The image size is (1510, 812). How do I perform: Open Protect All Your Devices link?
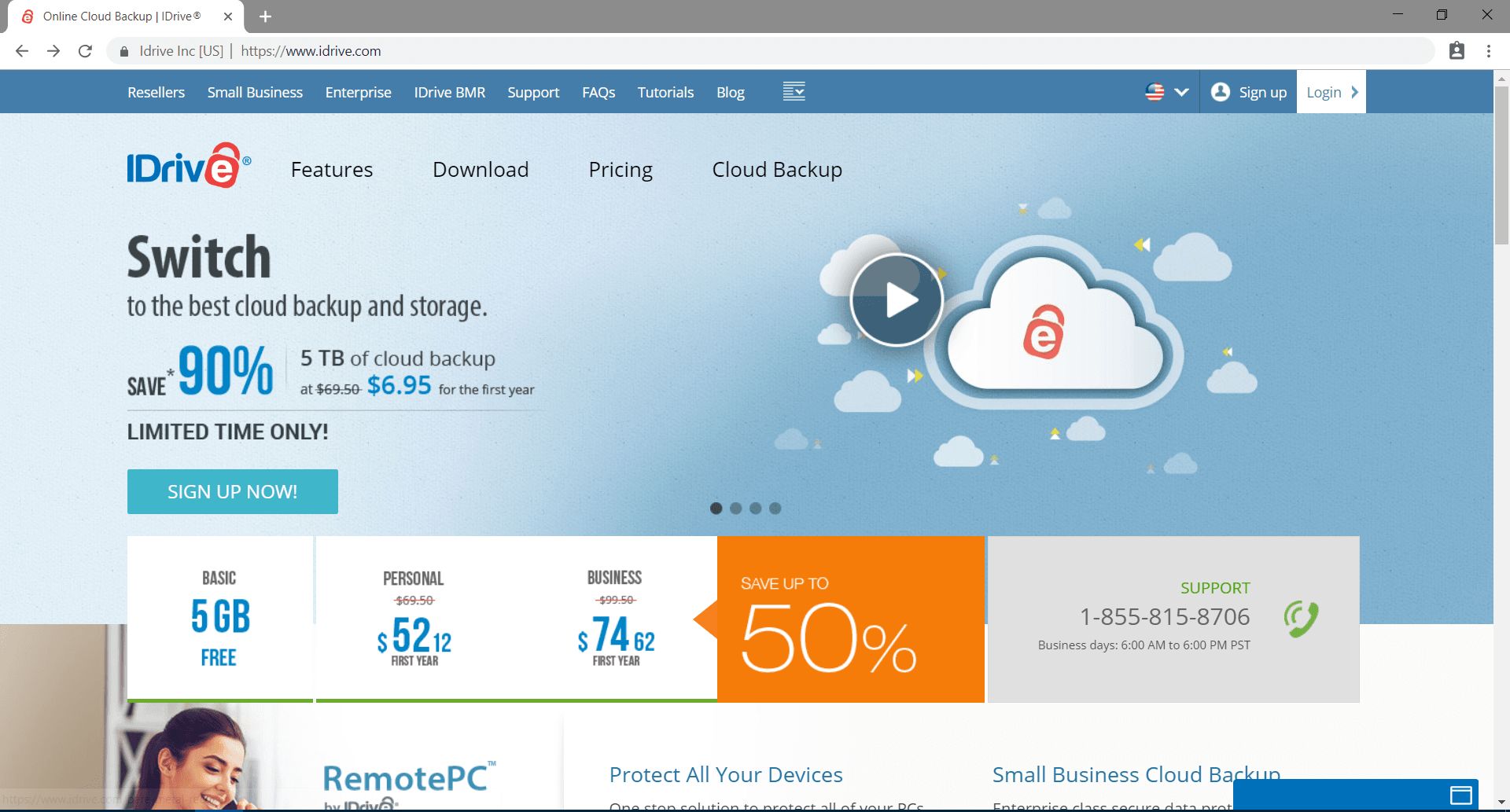click(x=726, y=775)
